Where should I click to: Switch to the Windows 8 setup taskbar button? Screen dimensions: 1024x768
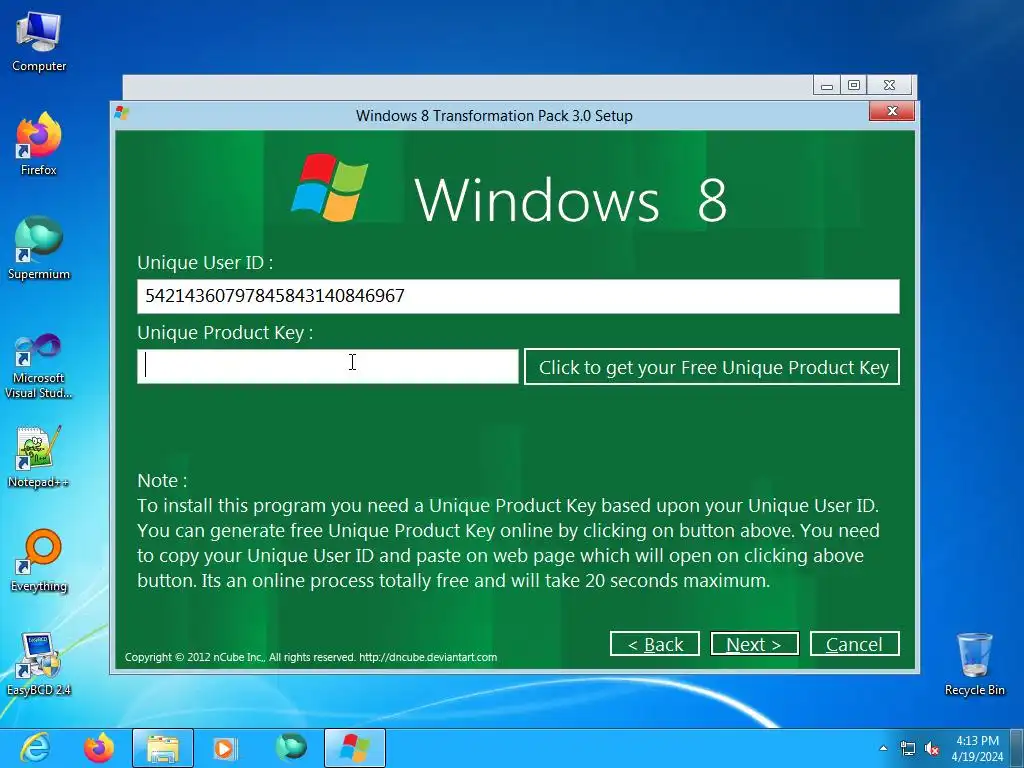pos(355,748)
